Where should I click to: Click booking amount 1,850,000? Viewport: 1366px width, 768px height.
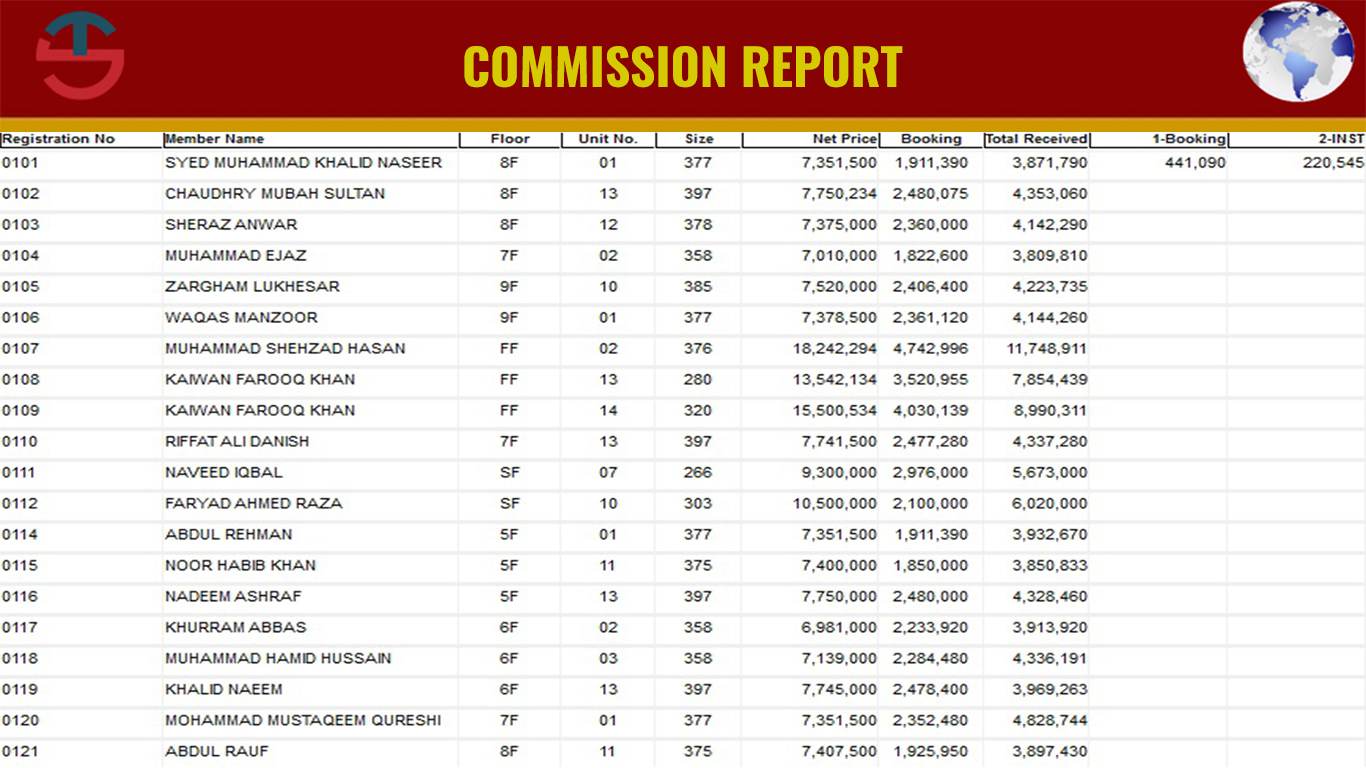(931, 565)
